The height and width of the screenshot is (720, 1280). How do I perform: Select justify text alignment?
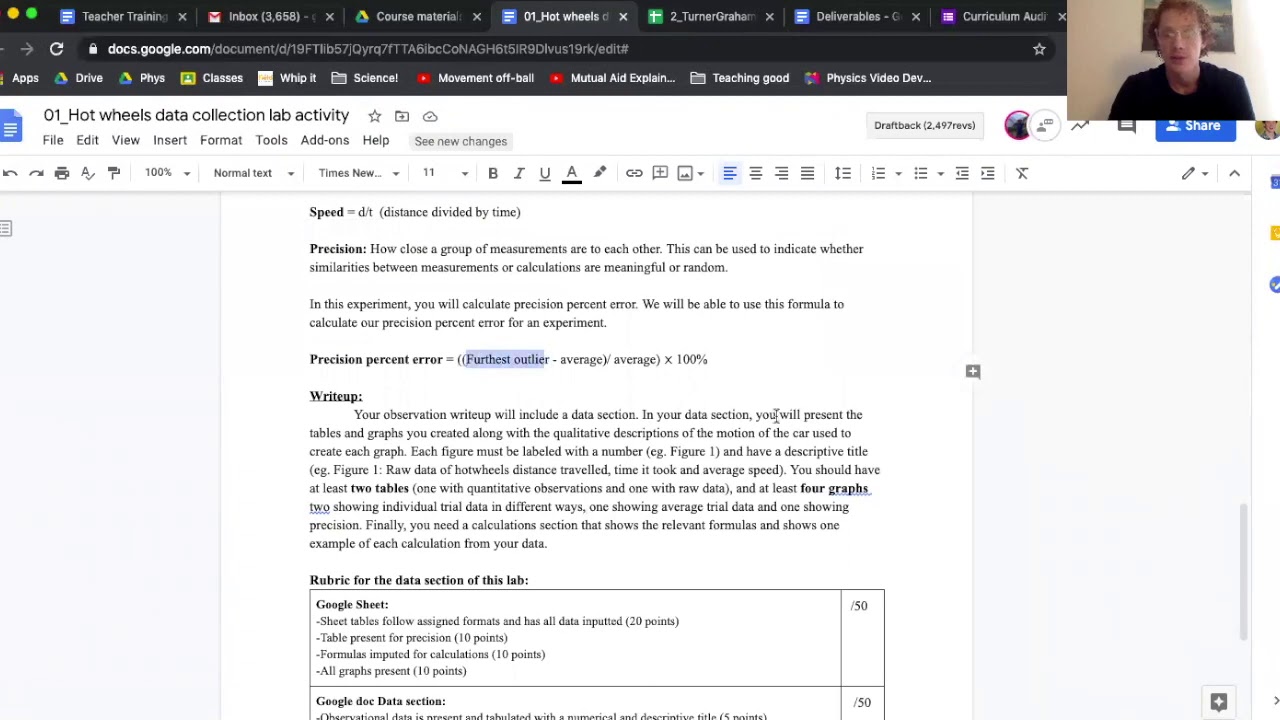click(808, 173)
